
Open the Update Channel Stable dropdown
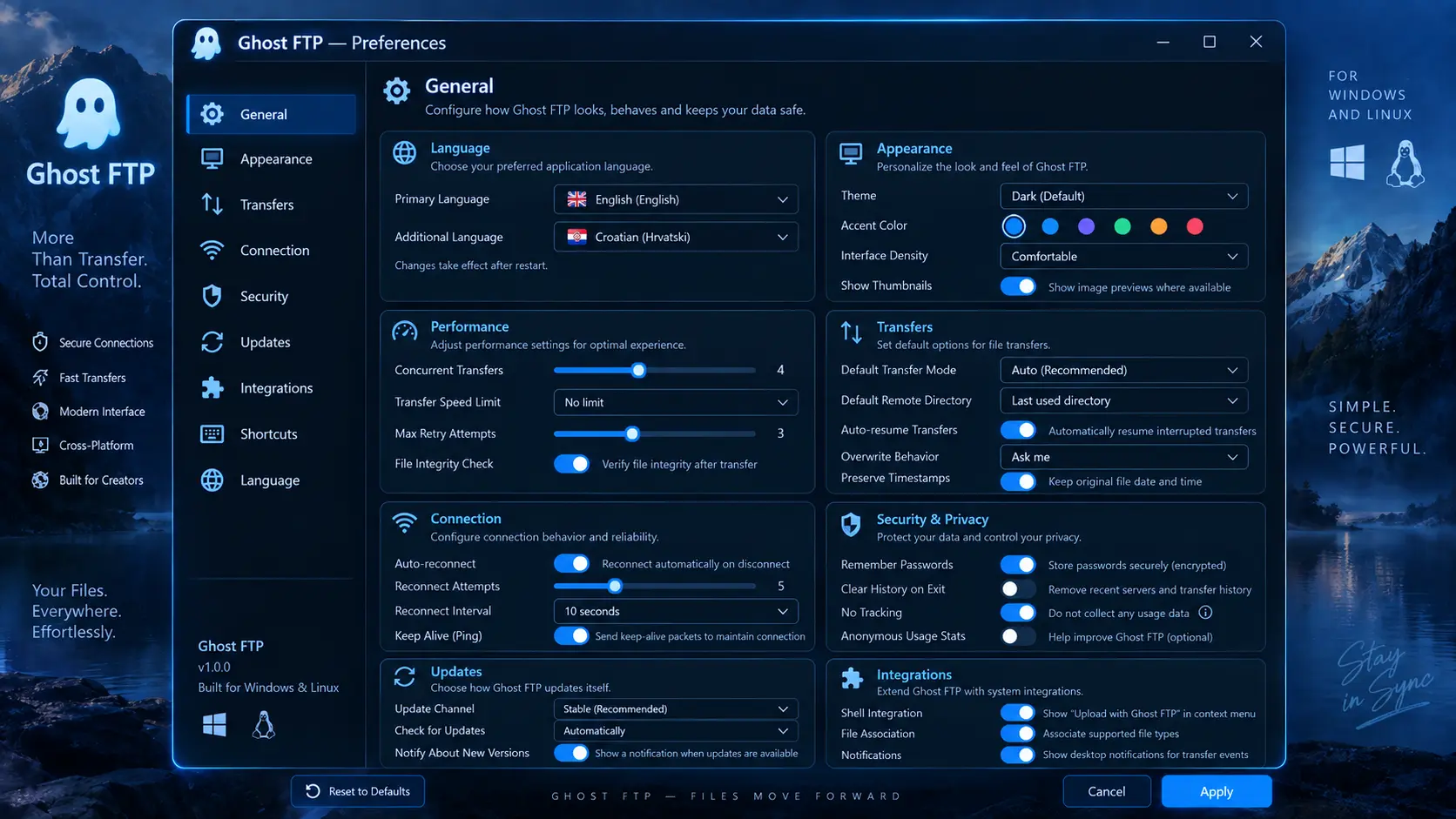(676, 709)
